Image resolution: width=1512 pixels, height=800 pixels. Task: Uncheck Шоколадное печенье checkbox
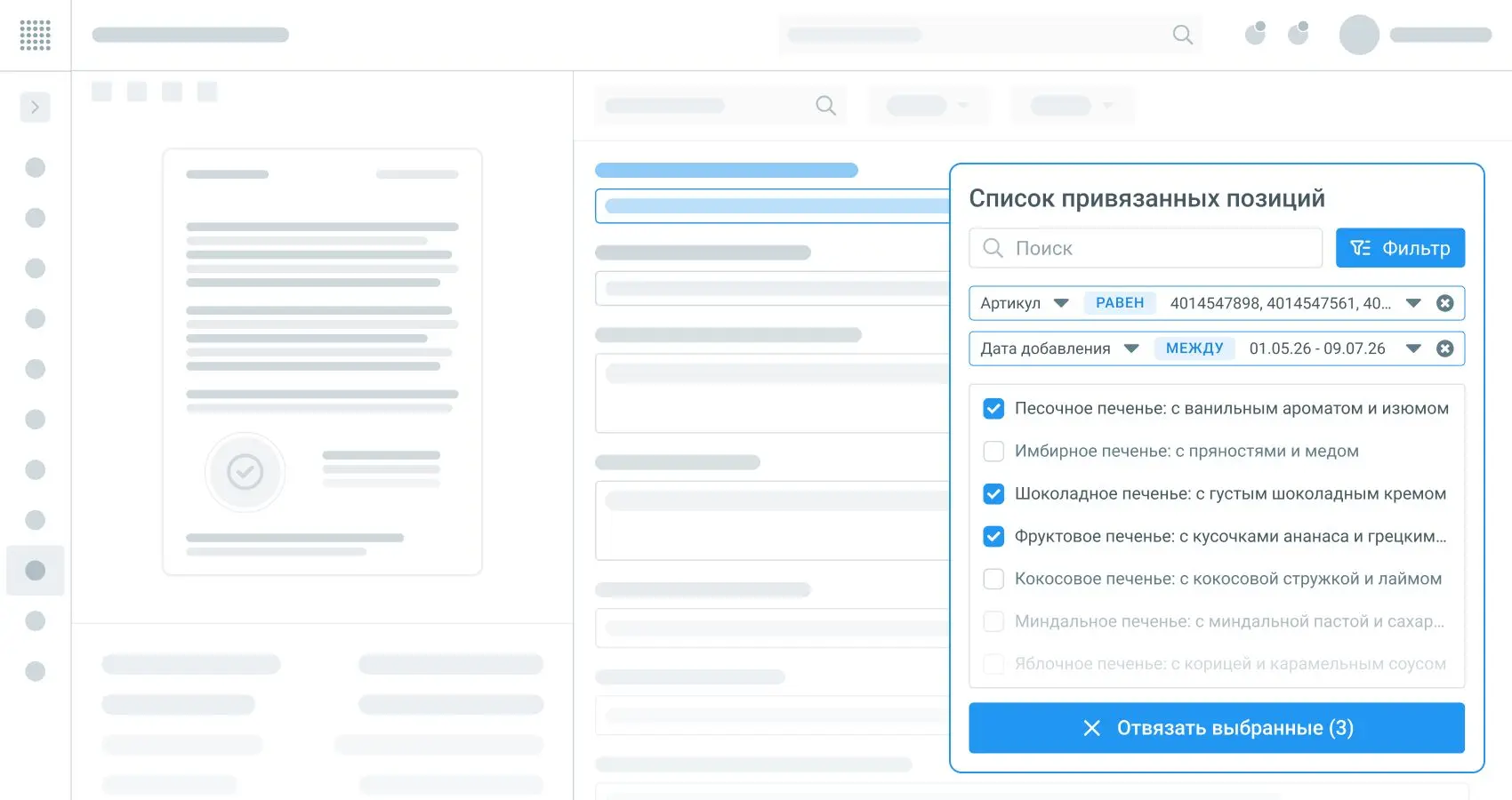click(x=993, y=494)
